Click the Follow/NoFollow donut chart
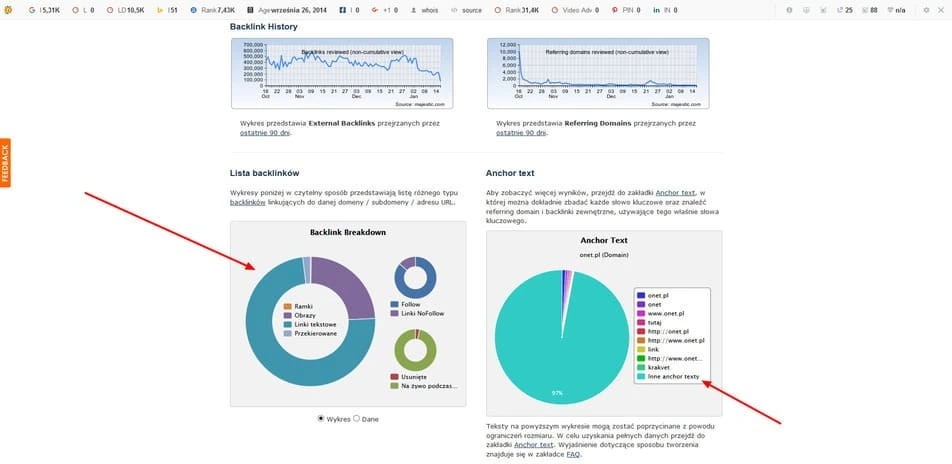 pos(415,277)
